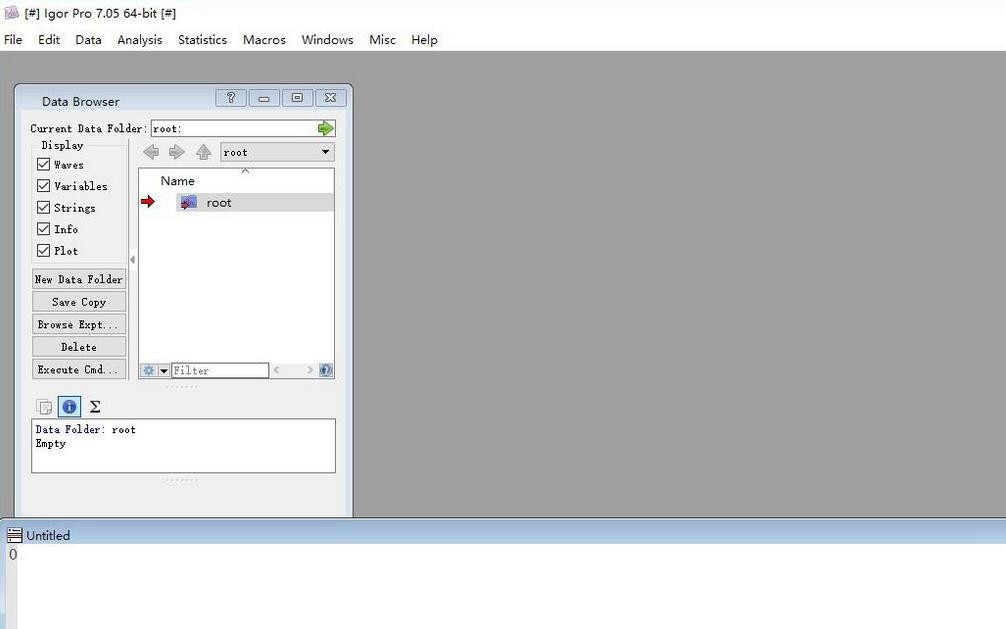Open the root folder dropdown
The height and width of the screenshot is (629, 1006).
click(277, 152)
